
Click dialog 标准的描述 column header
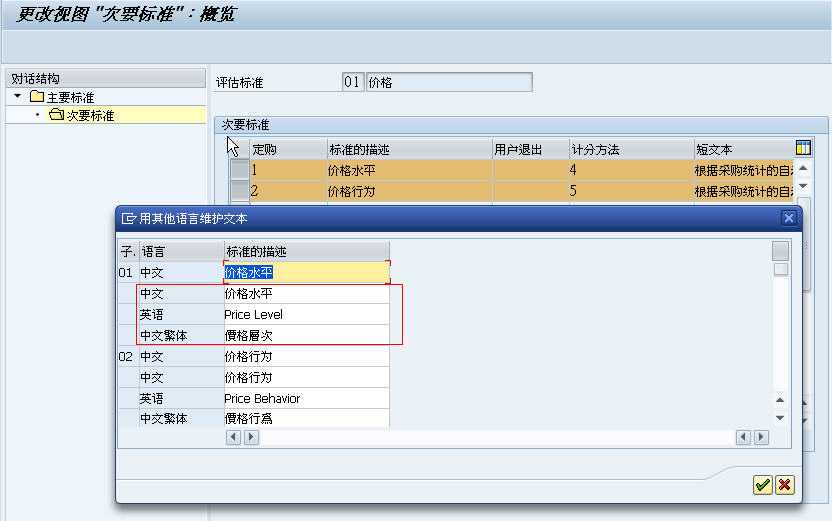(307, 251)
